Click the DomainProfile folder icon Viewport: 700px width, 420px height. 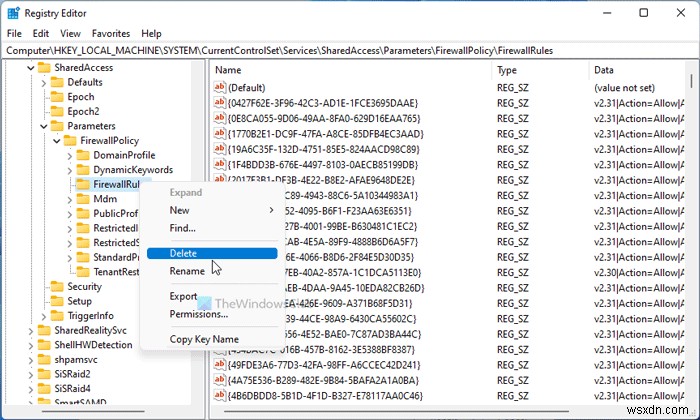[x=83, y=155]
